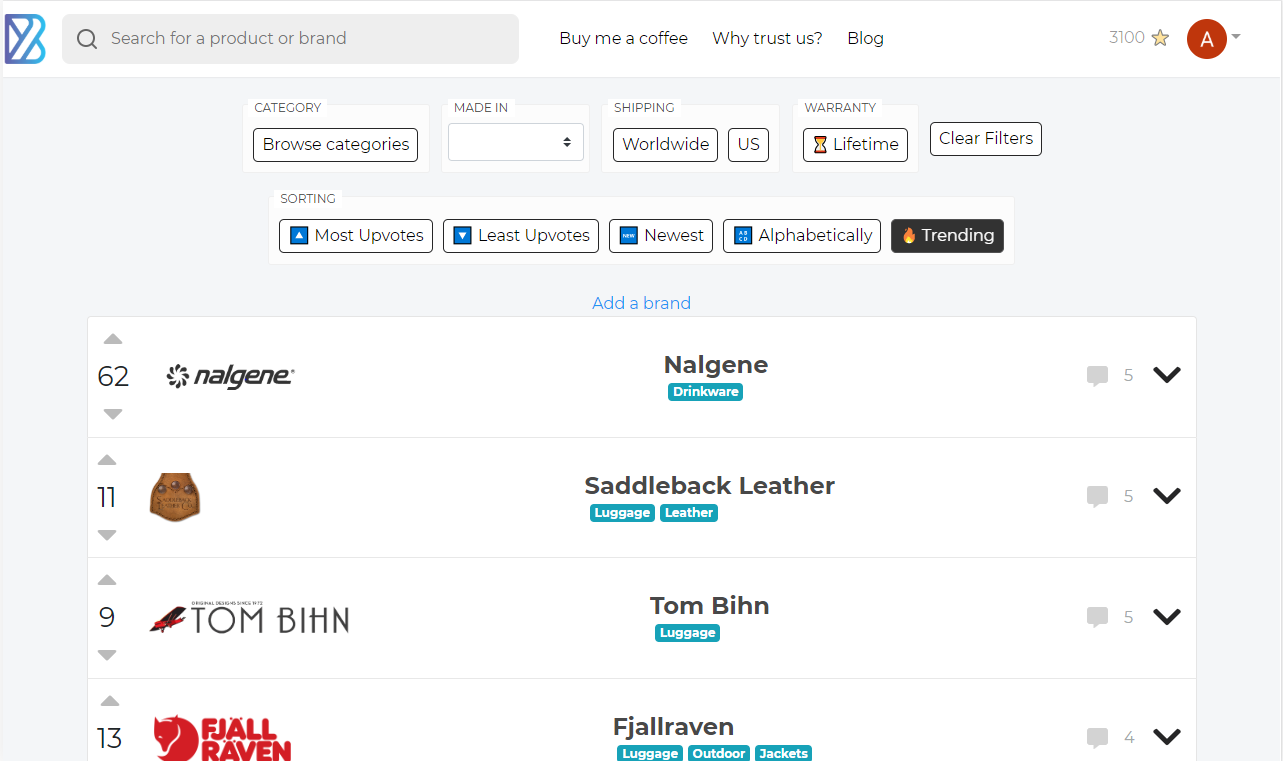This screenshot has height=761, width=1283.
Task: Focus the product or brand search field
Action: click(290, 39)
